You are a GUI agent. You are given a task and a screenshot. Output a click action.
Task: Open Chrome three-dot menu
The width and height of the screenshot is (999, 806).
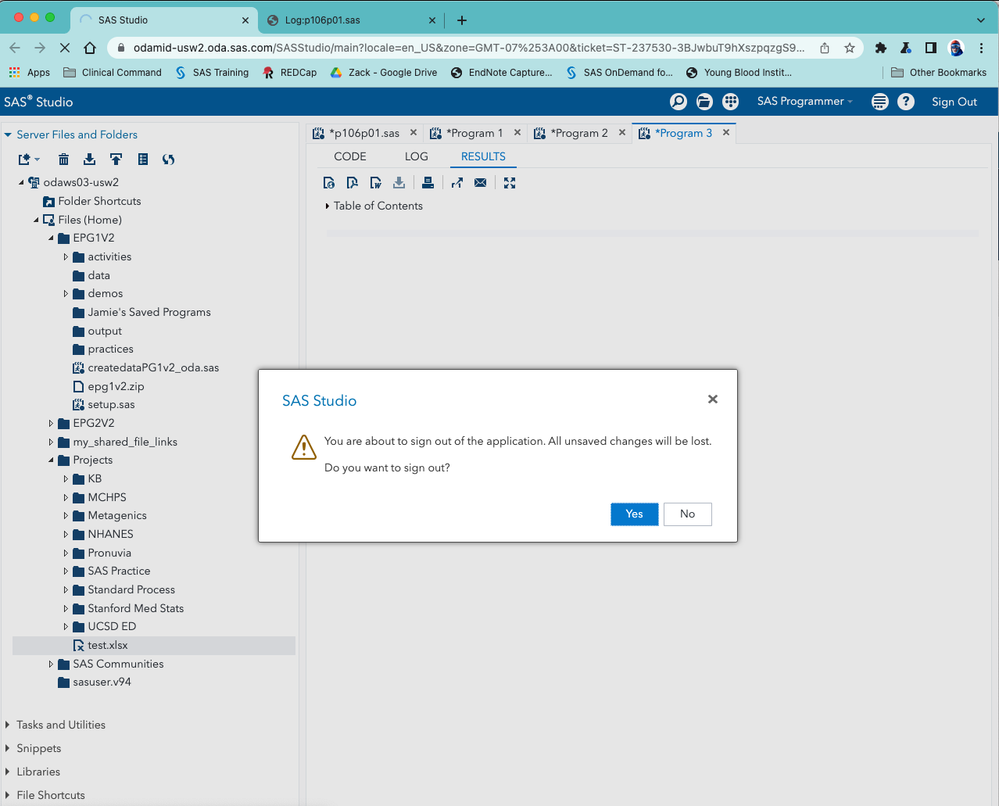point(981,48)
